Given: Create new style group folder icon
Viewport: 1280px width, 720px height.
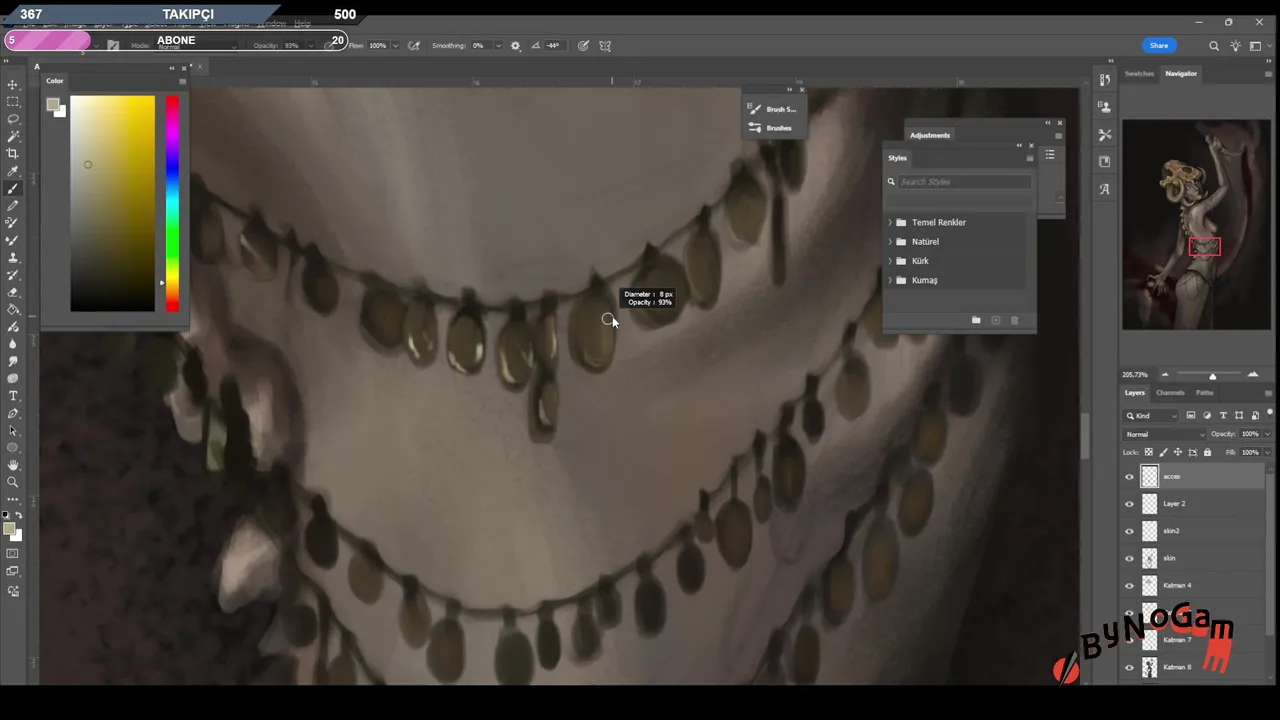Looking at the screenshot, I should coord(976,320).
